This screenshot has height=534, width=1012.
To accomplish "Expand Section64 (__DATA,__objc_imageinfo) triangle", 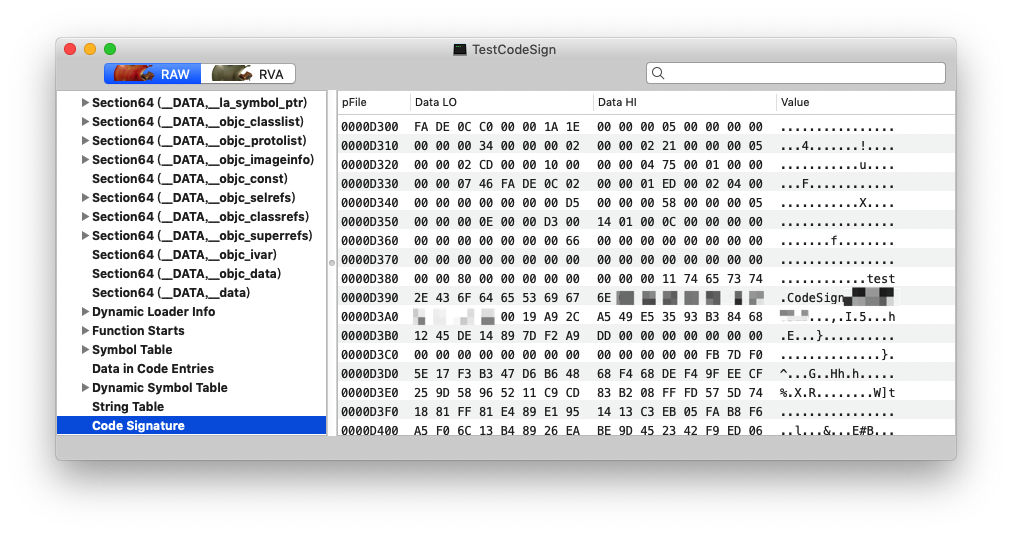I will tap(85, 159).
